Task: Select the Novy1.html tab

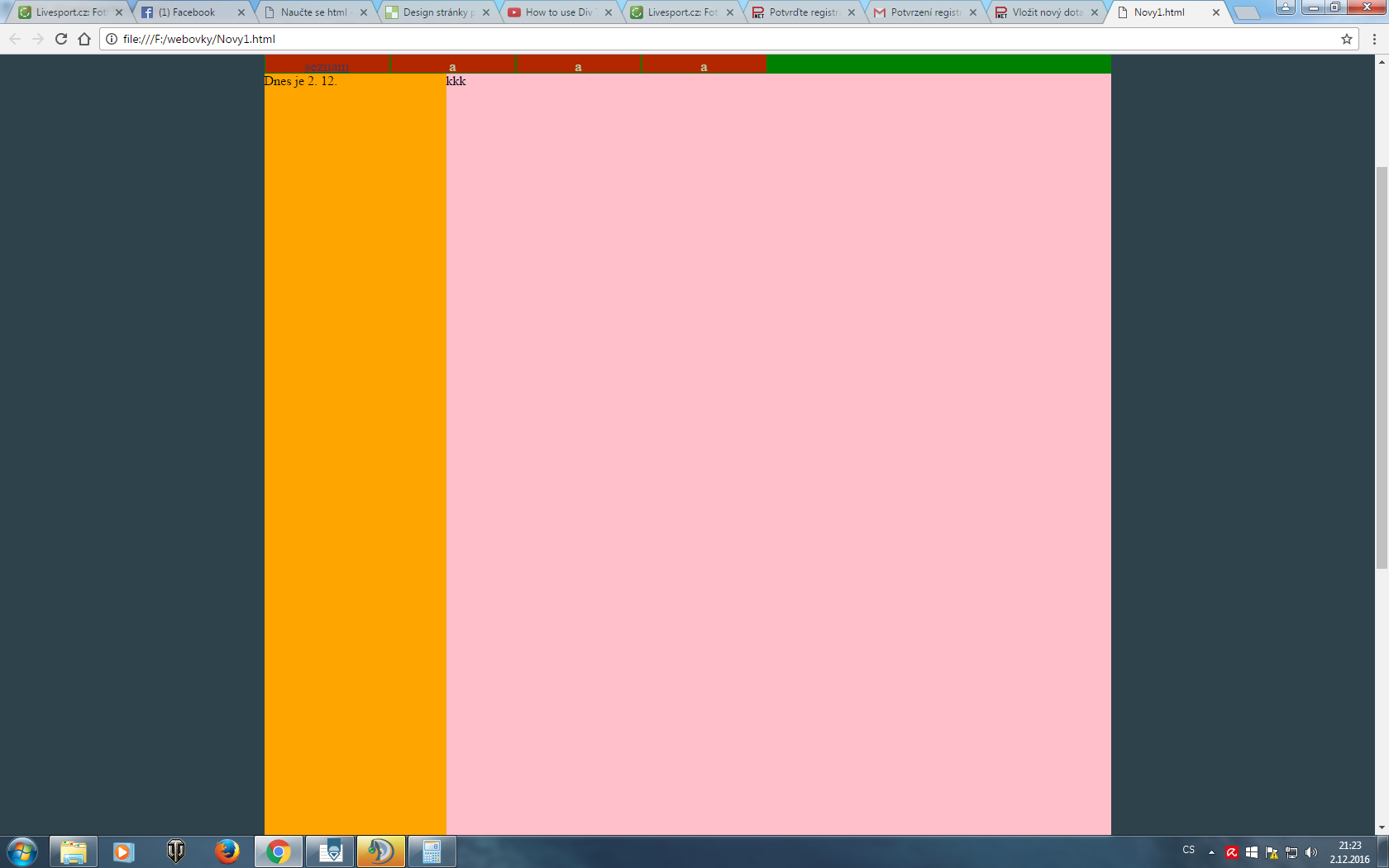Action: click(1166, 12)
